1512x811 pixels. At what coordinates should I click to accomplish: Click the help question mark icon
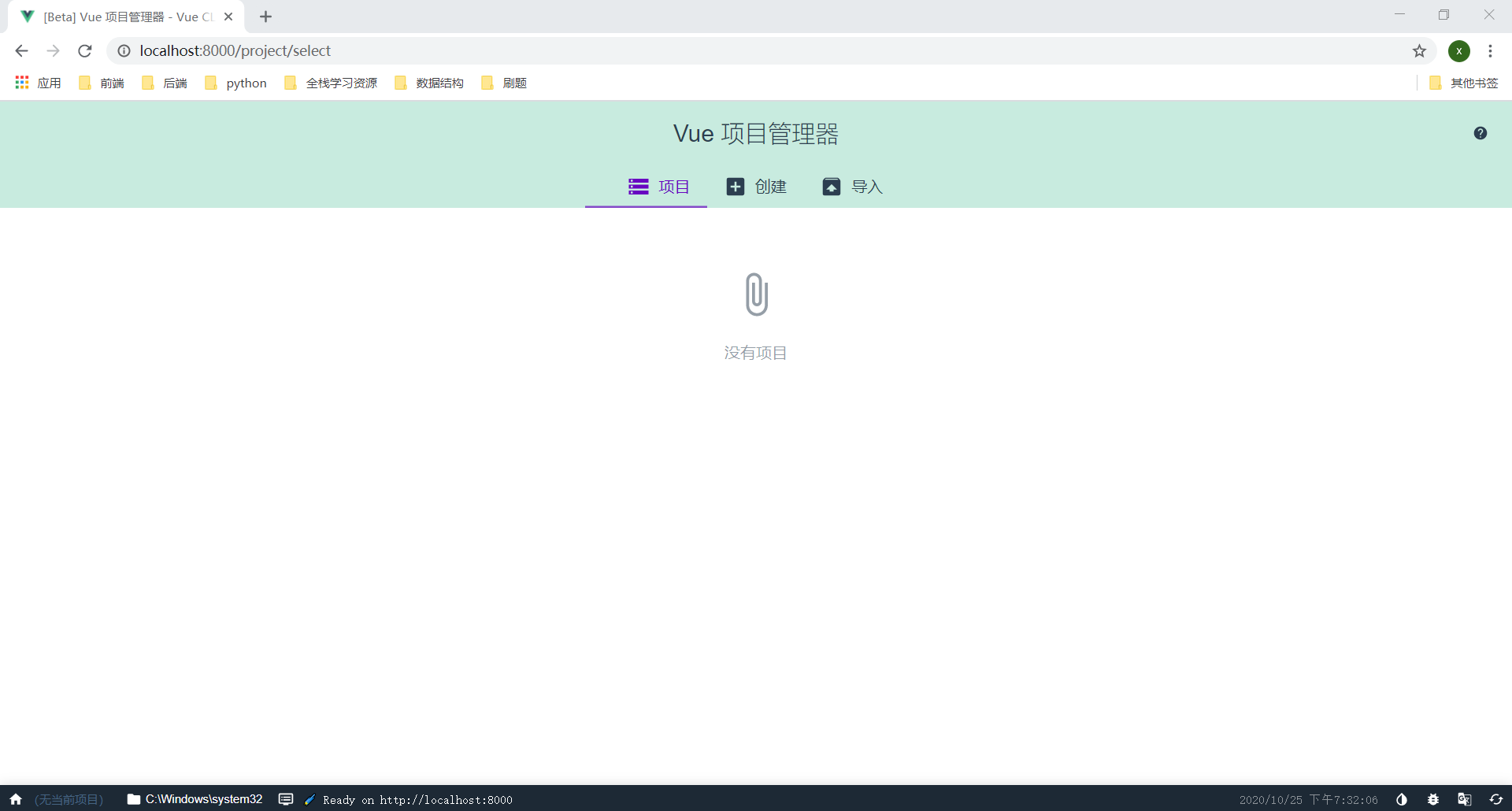point(1480,133)
